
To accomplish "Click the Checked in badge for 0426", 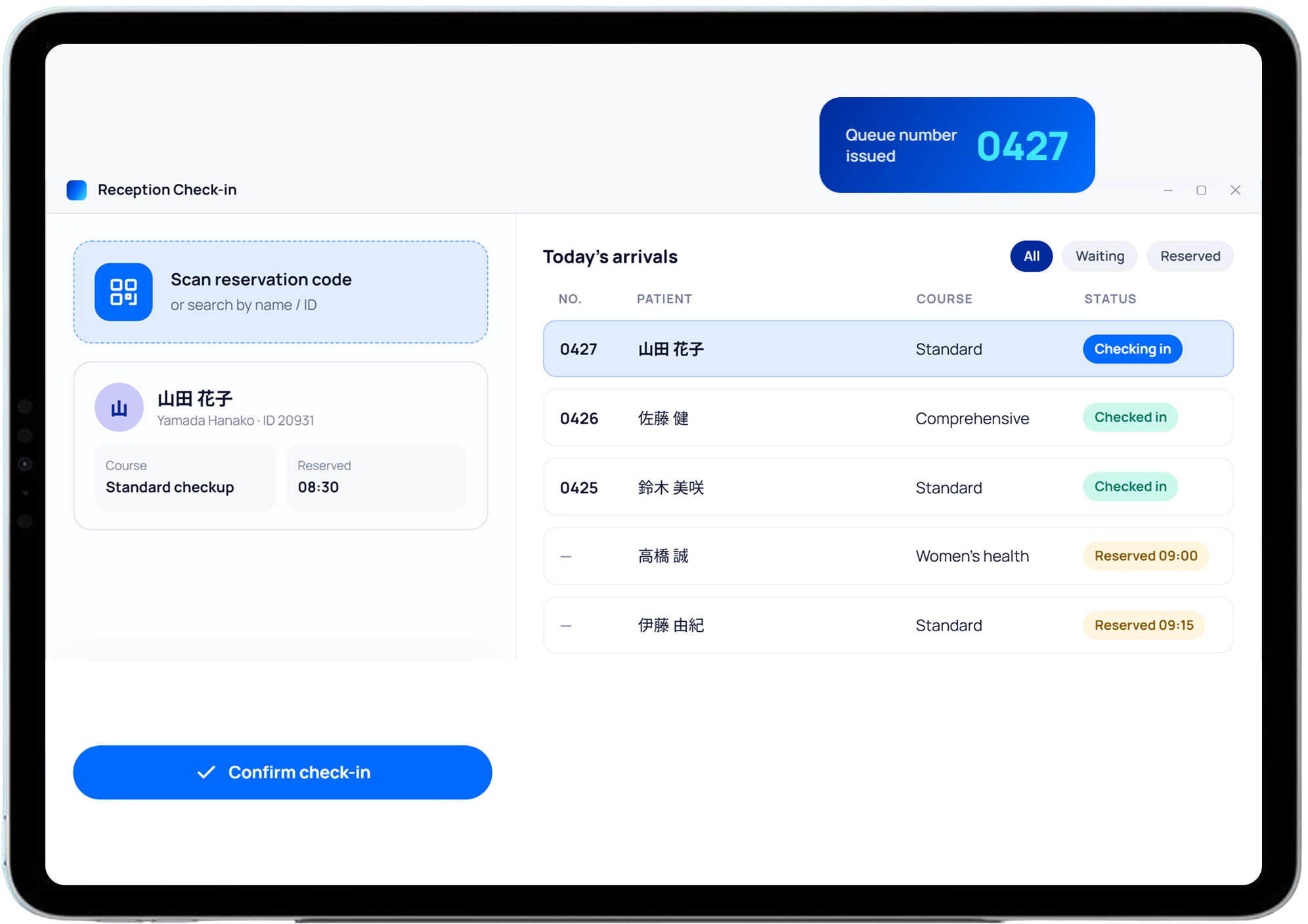I will [x=1130, y=417].
